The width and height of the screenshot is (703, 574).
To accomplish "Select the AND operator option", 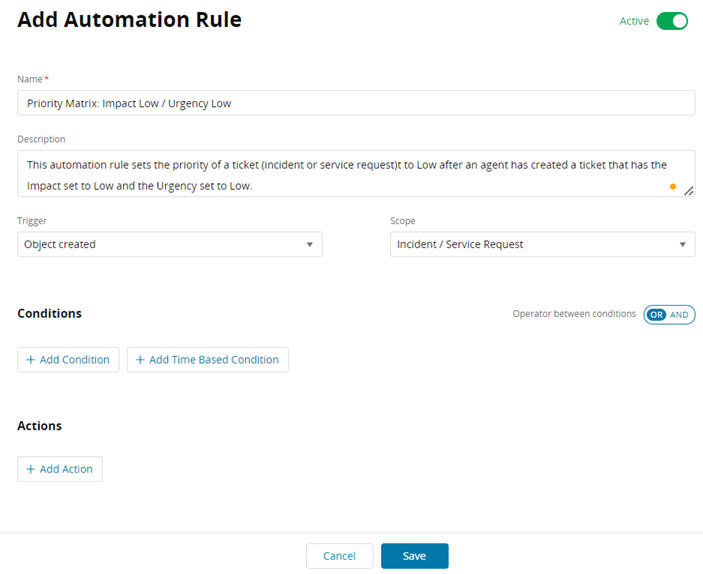I will click(x=680, y=314).
